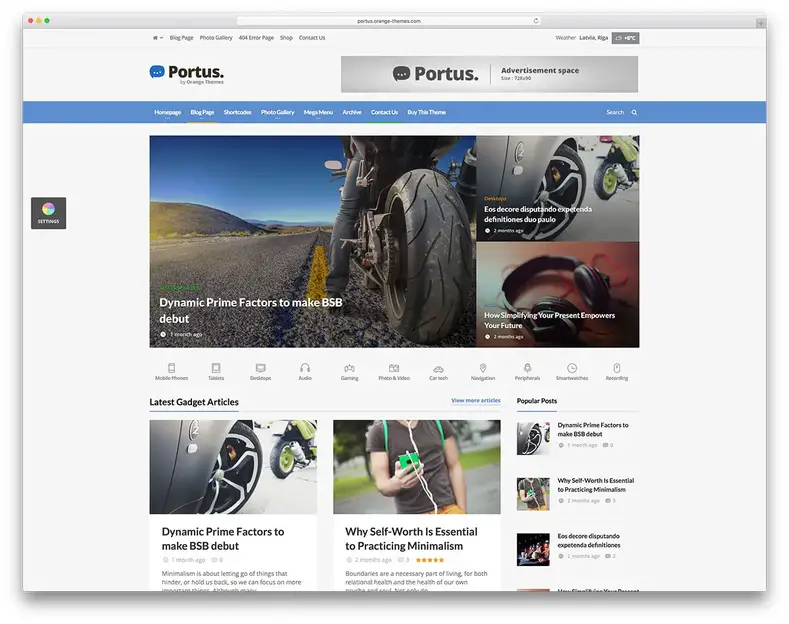Reload the page with browser refresh icon
Viewport: 789px width, 624px height.
tap(536, 21)
